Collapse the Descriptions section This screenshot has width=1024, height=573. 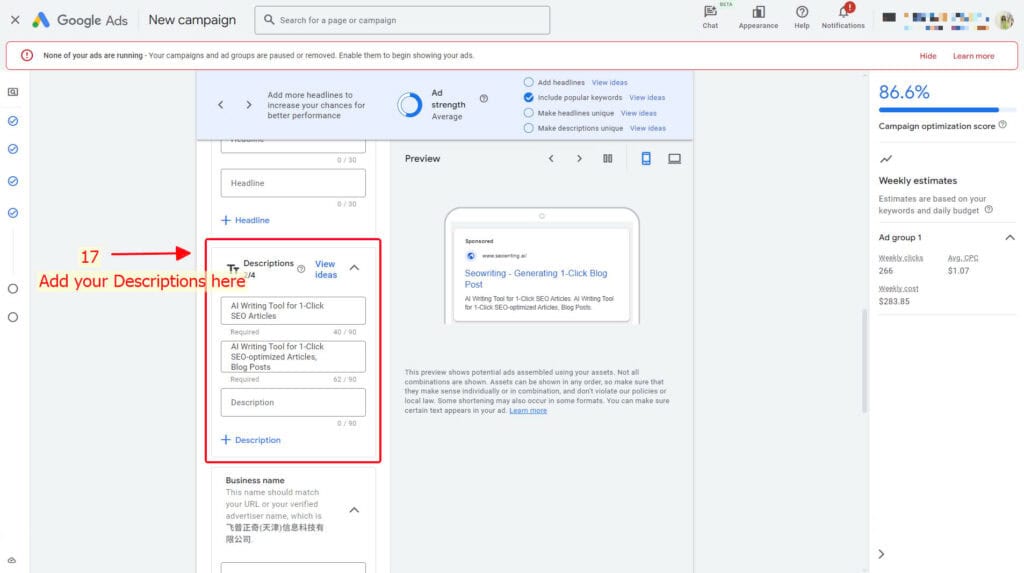click(354, 268)
